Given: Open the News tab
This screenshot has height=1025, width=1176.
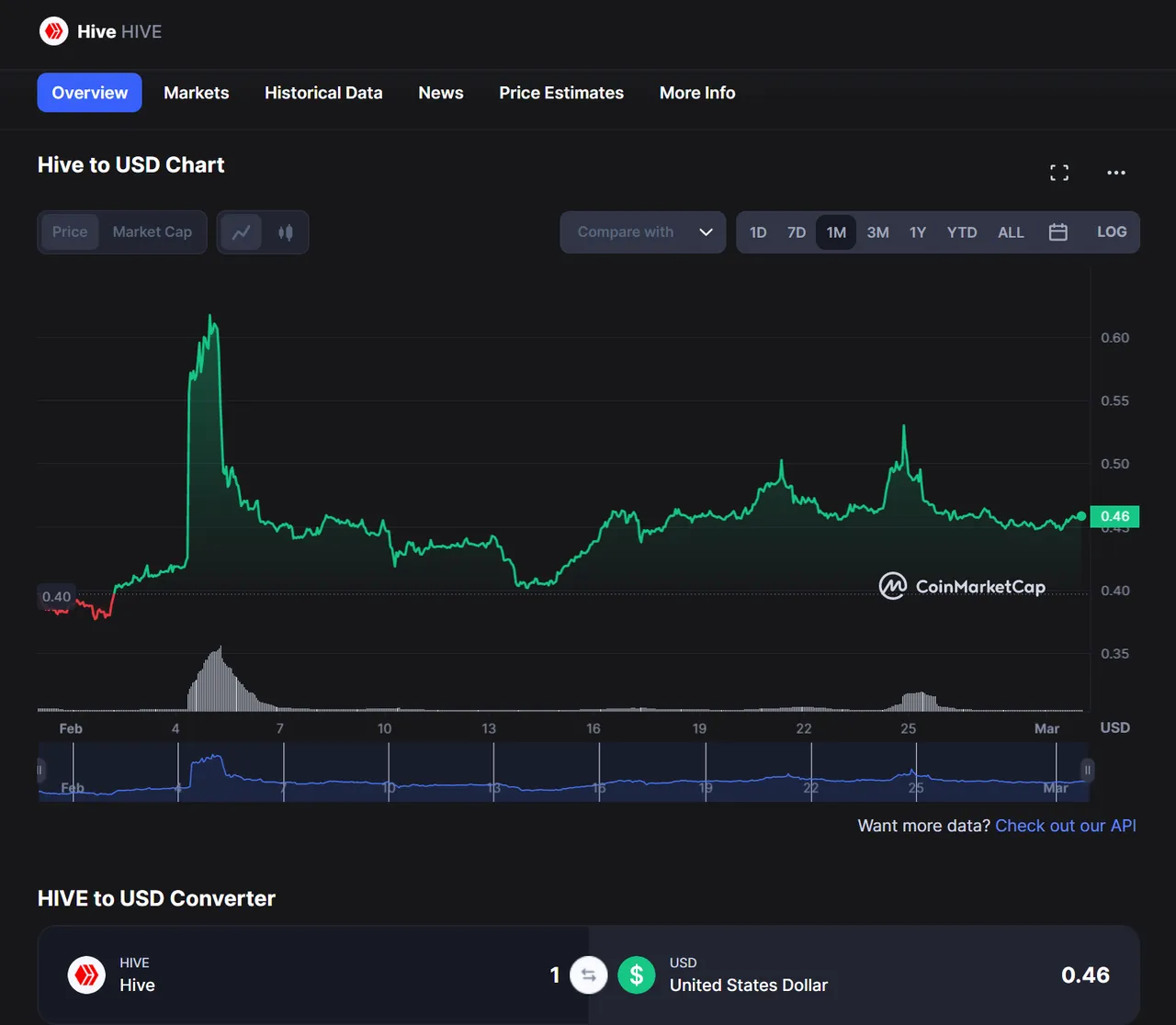Looking at the screenshot, I should [441, 93].
